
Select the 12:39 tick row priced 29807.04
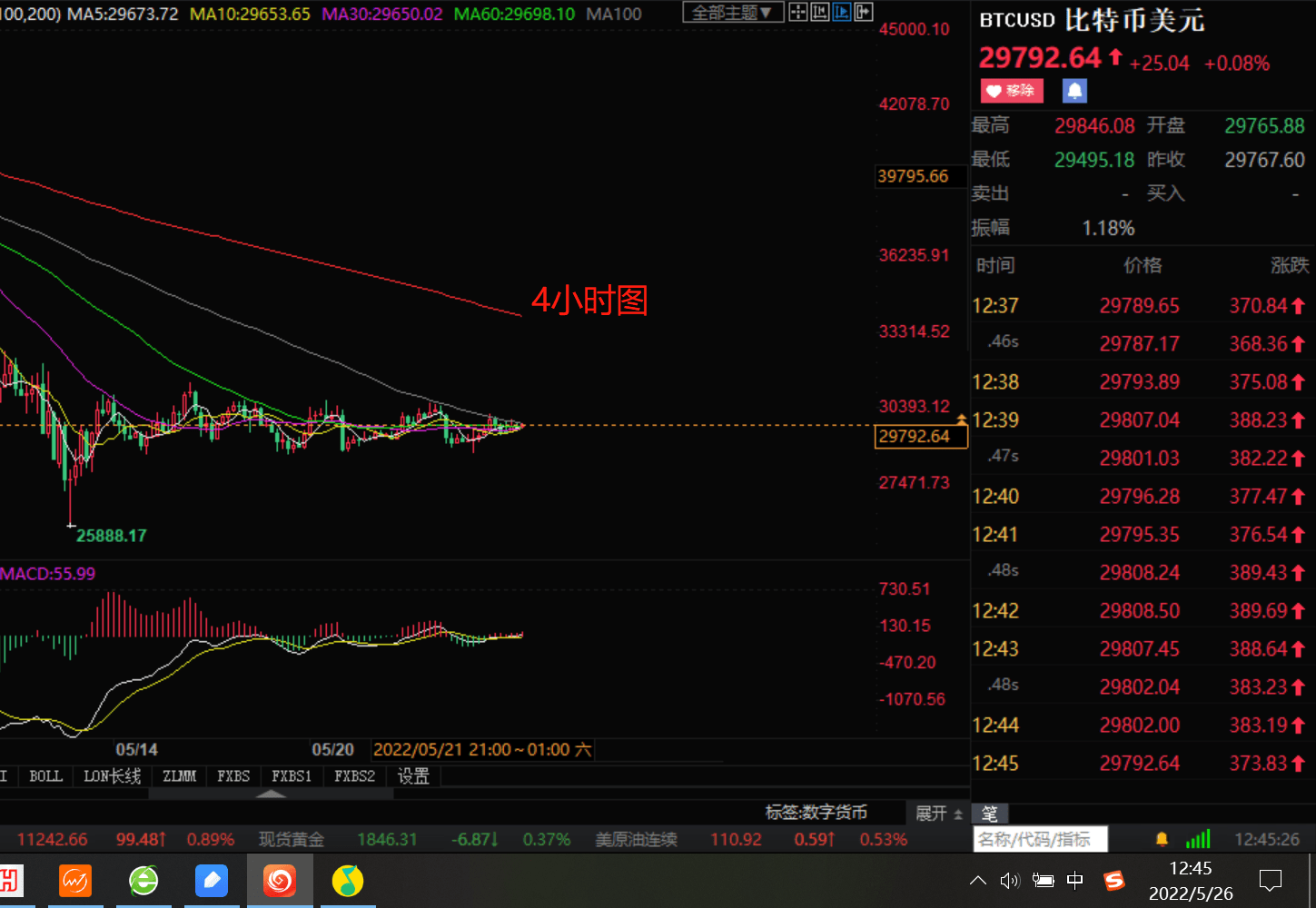tap(1142, 420)
